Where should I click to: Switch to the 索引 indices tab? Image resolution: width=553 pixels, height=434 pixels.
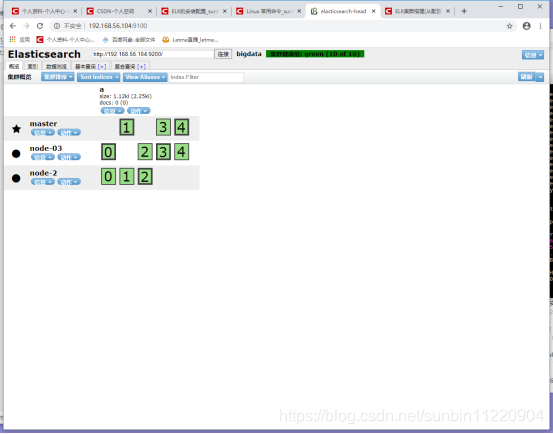click(32, 66)
